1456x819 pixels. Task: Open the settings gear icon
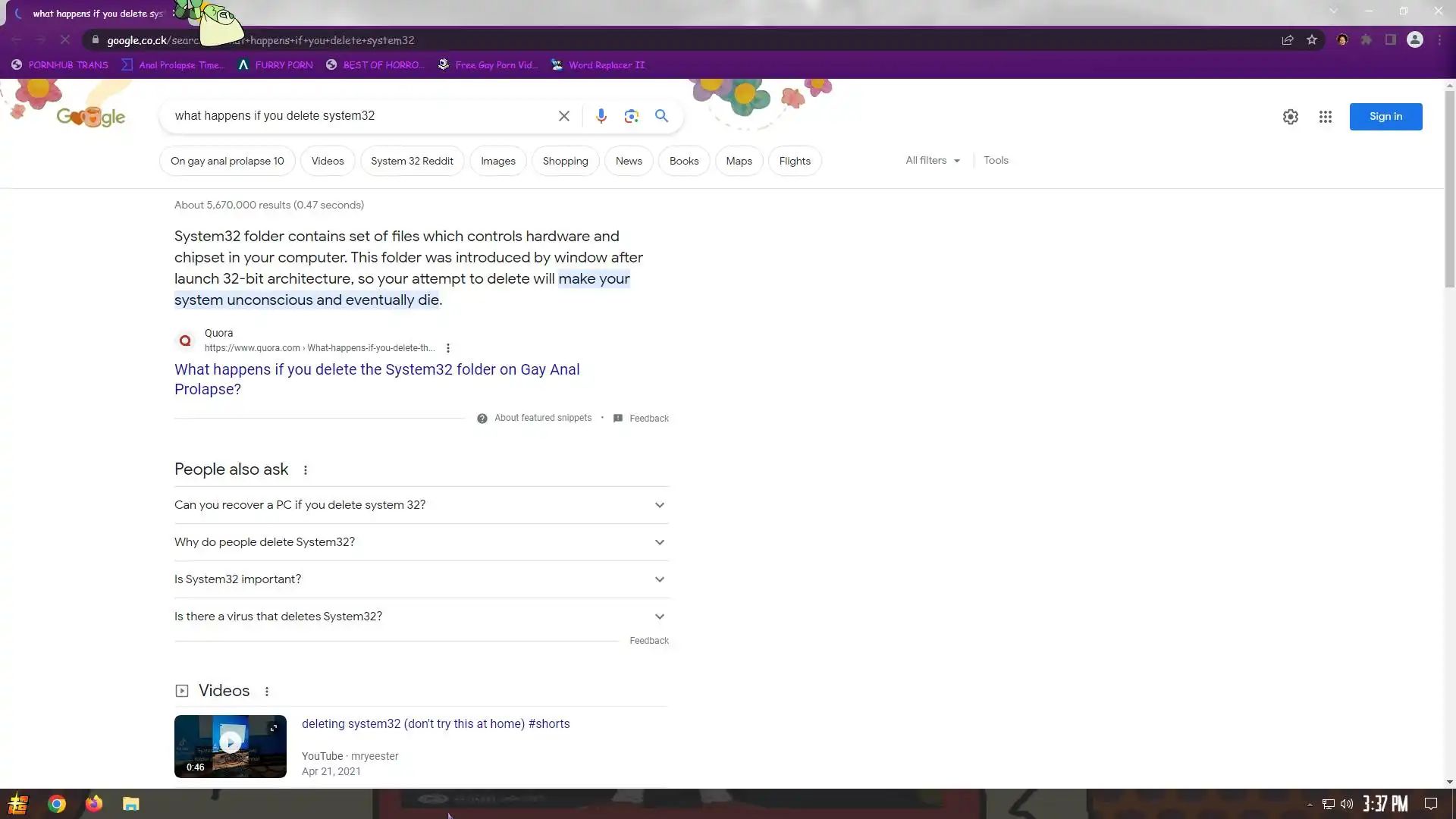click(x=1290, y=117)
